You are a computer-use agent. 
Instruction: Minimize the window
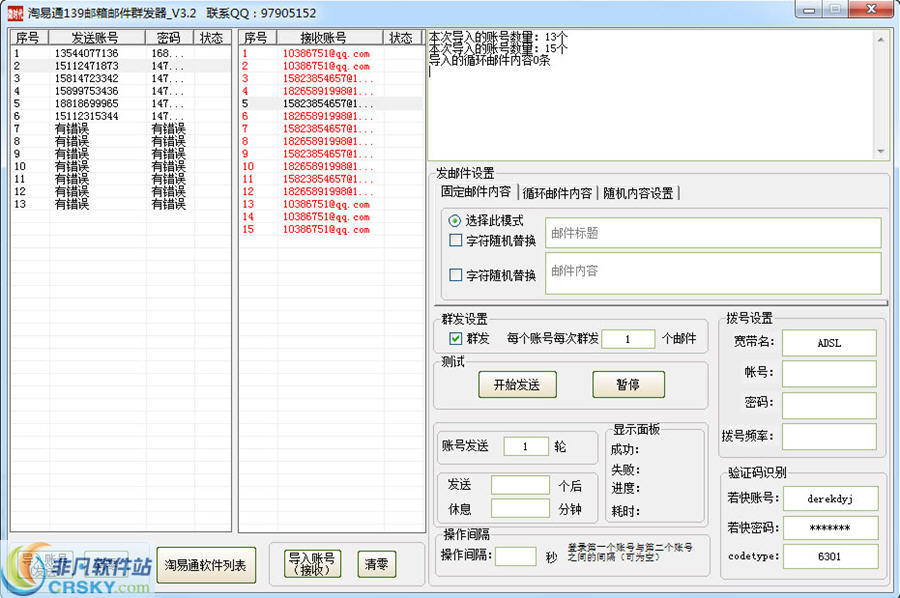point(809,10)
